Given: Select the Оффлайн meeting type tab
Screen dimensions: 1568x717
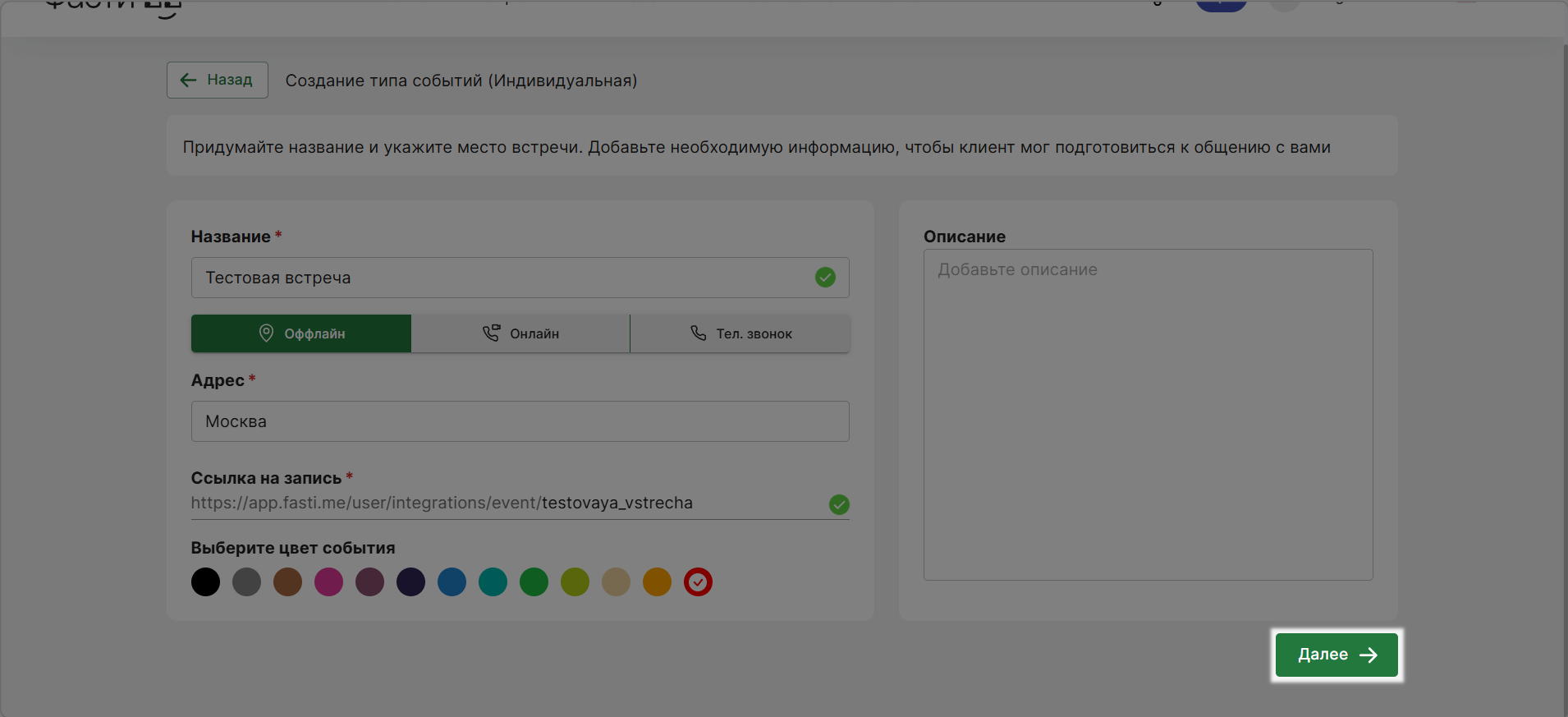Looking at the screenshot, I should (300, 333).
